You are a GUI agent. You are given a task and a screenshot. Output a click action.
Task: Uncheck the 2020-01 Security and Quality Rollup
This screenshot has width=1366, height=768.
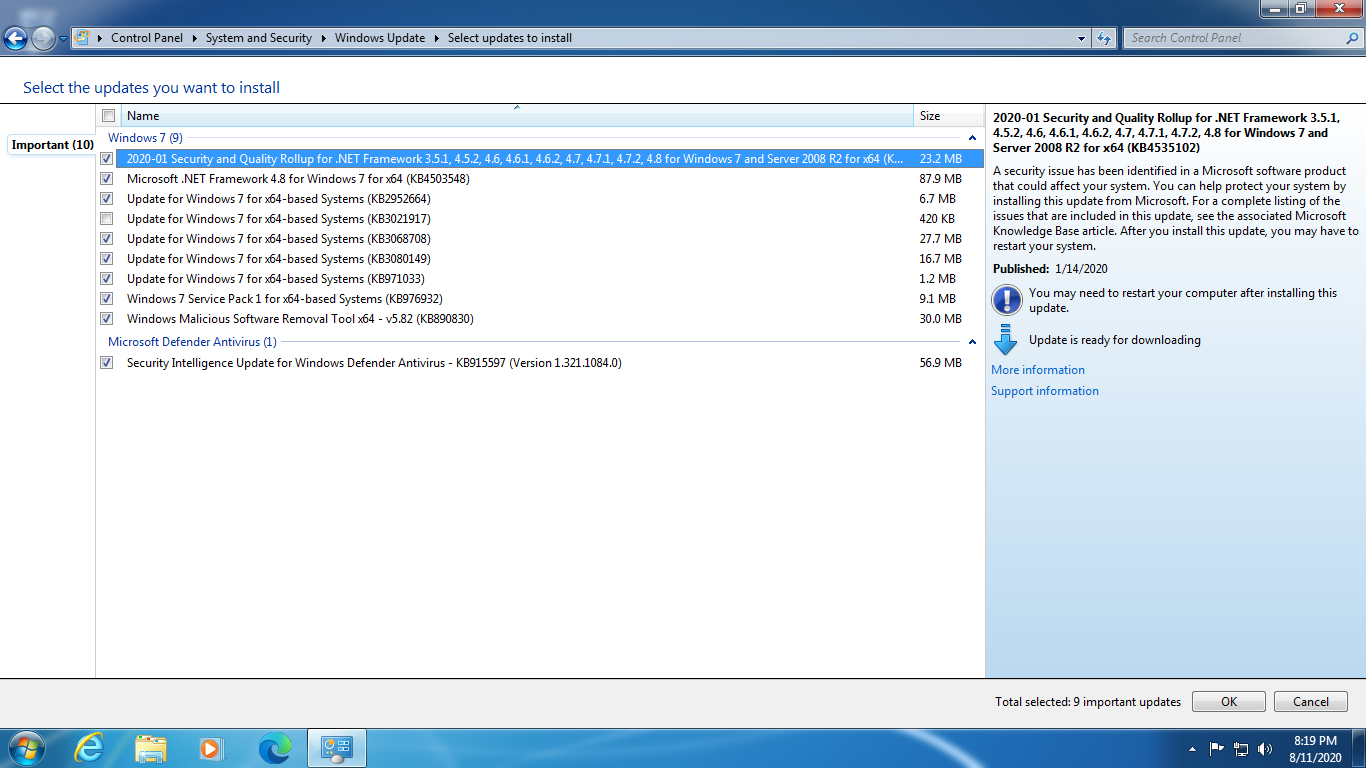click(x=107, y=159)
